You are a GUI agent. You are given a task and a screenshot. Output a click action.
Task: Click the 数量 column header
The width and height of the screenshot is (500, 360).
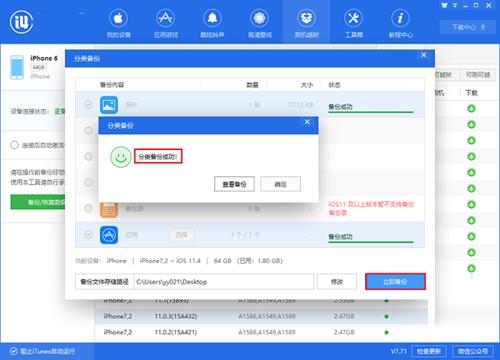252,85
